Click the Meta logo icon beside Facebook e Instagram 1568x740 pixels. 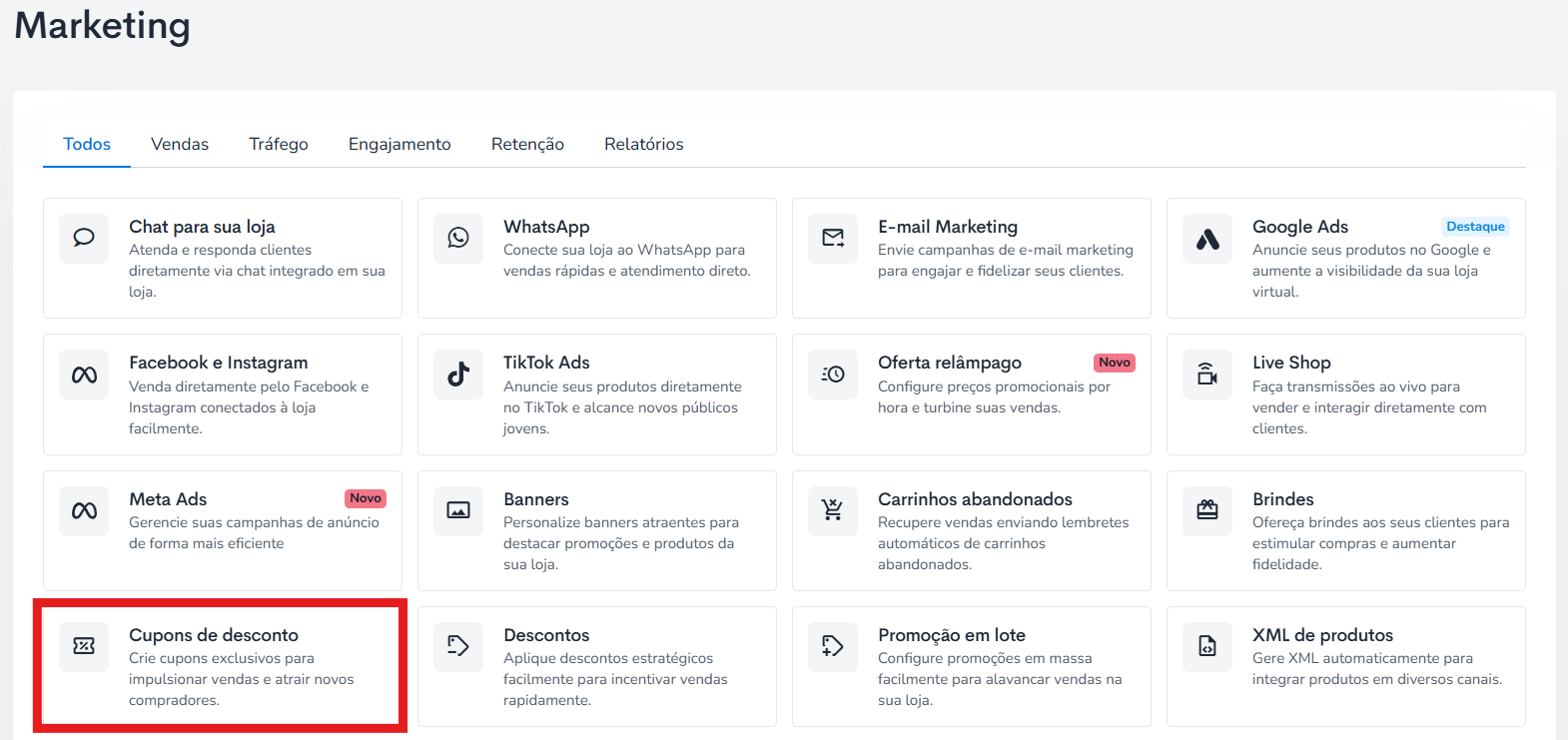84,374
